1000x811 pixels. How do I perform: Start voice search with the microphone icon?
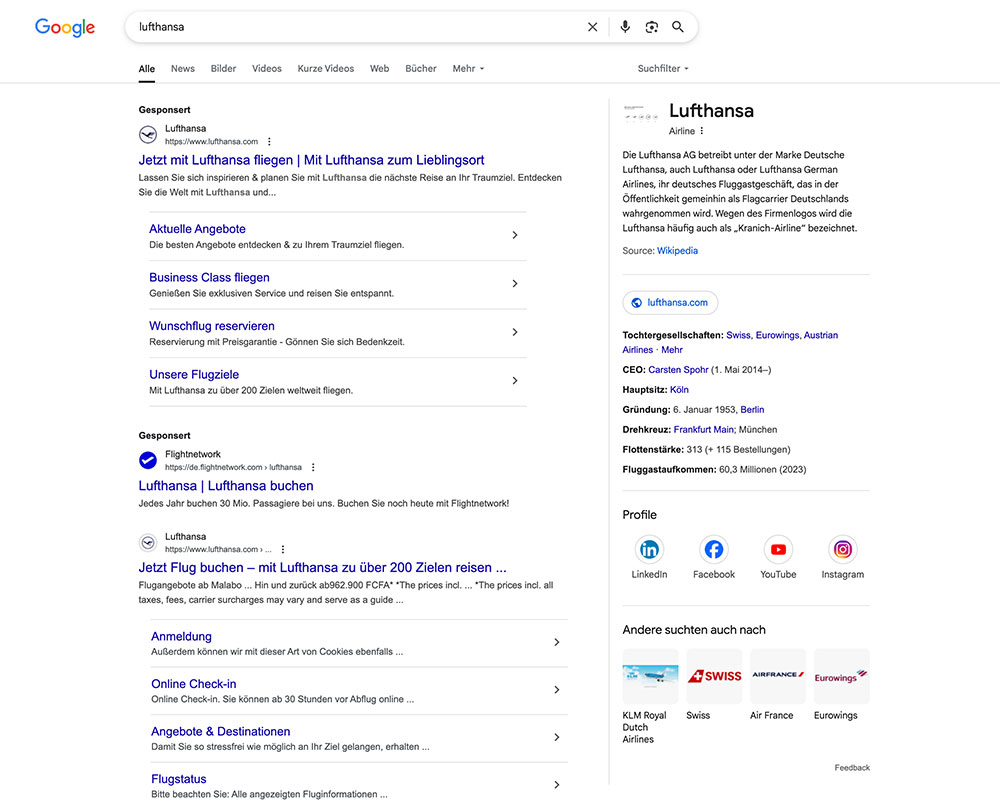[625, 27]
